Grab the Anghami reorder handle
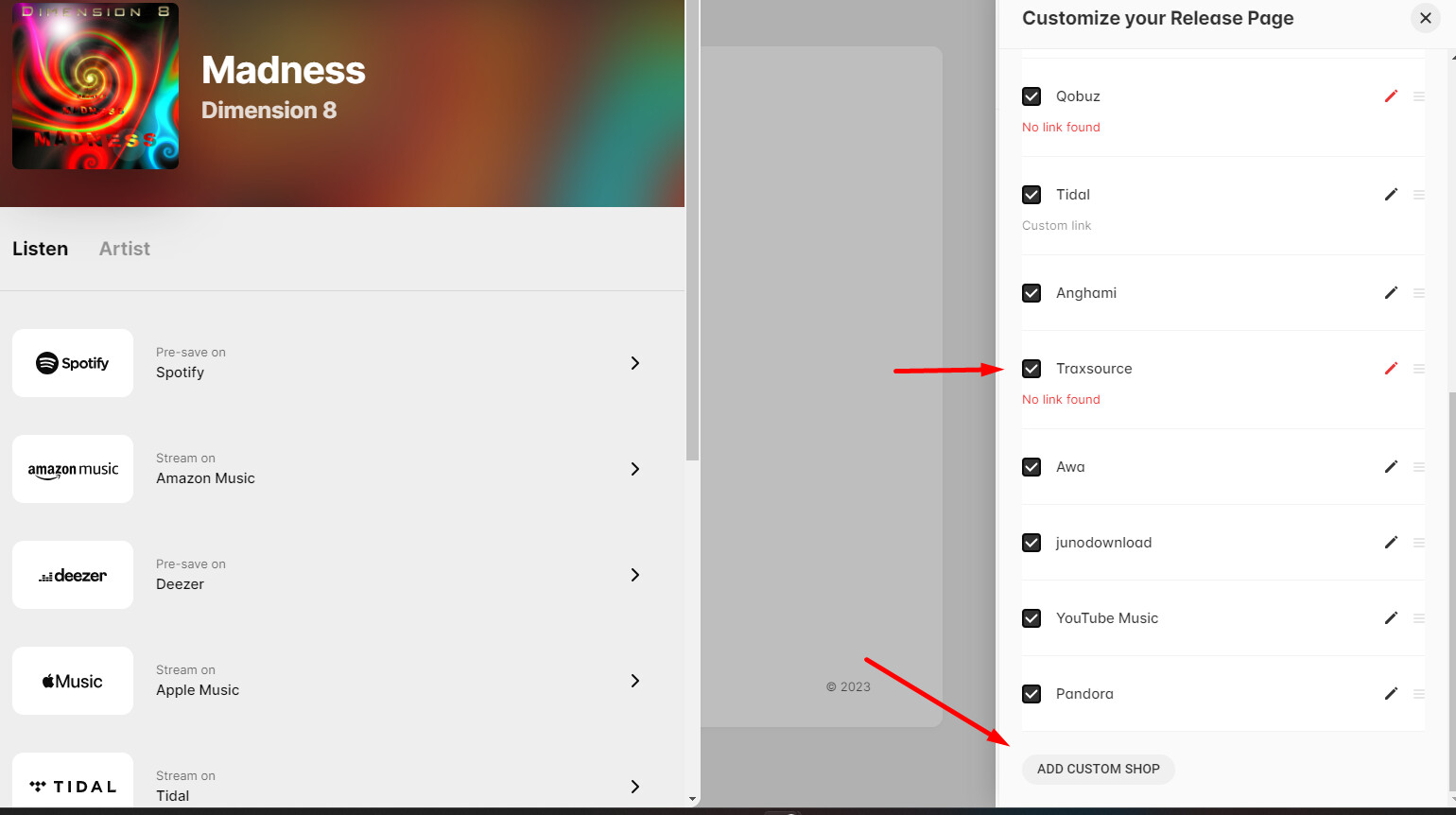The image size is (1456, 815). click(x=1419, y=293)
